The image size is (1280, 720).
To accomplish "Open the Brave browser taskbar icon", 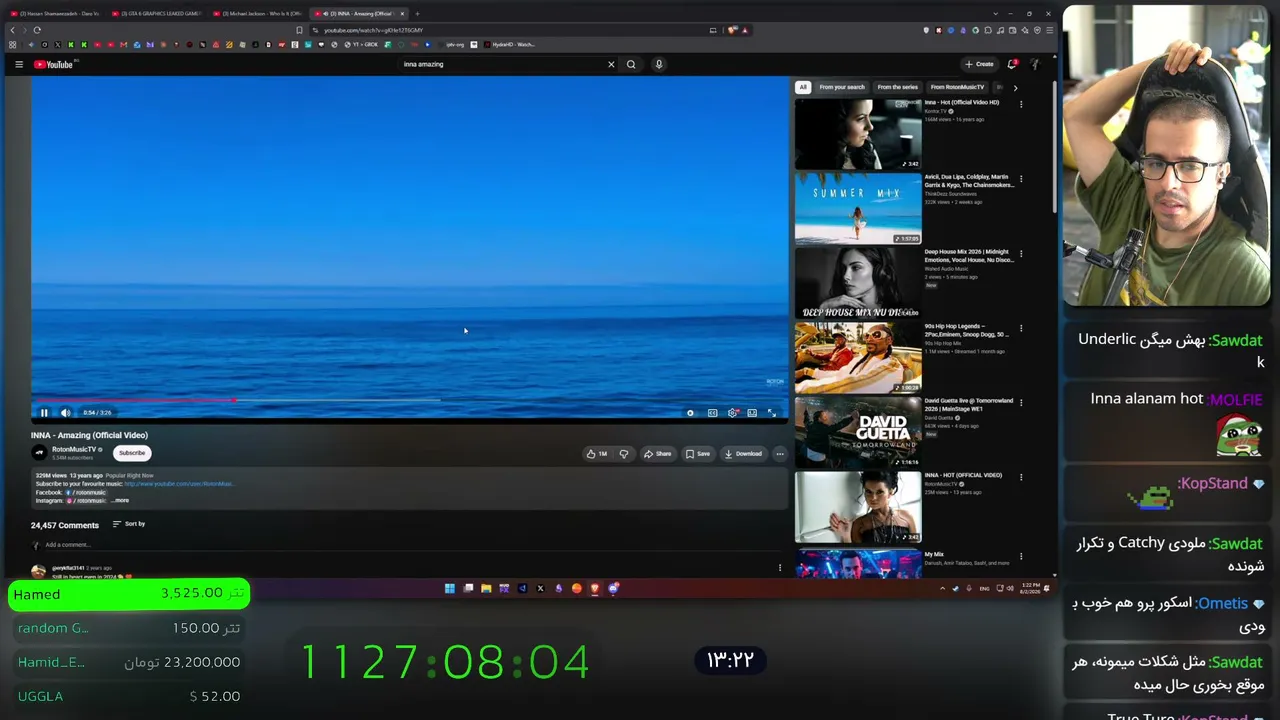I will pos(594,588).
